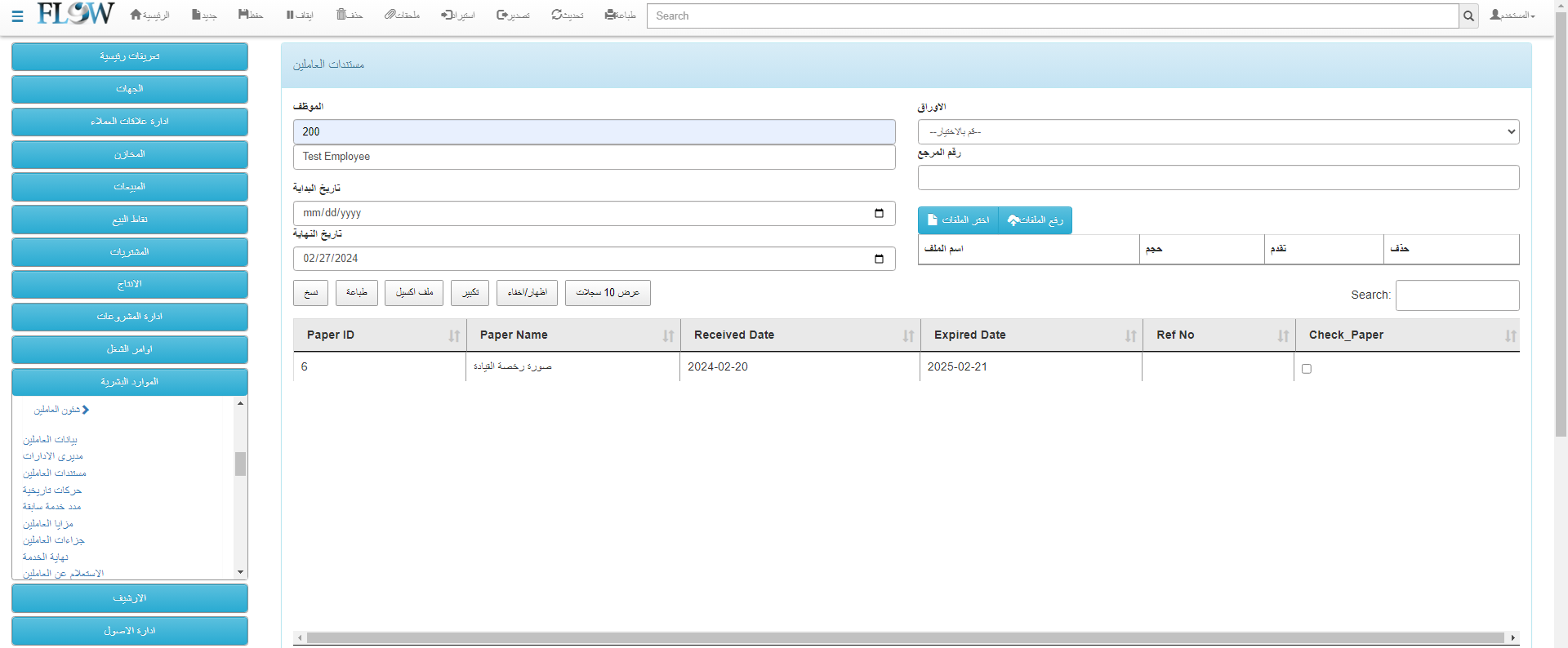Click the save floppy disk icon
Viewport: 1568px width, 648px height.
coord(243,15)
